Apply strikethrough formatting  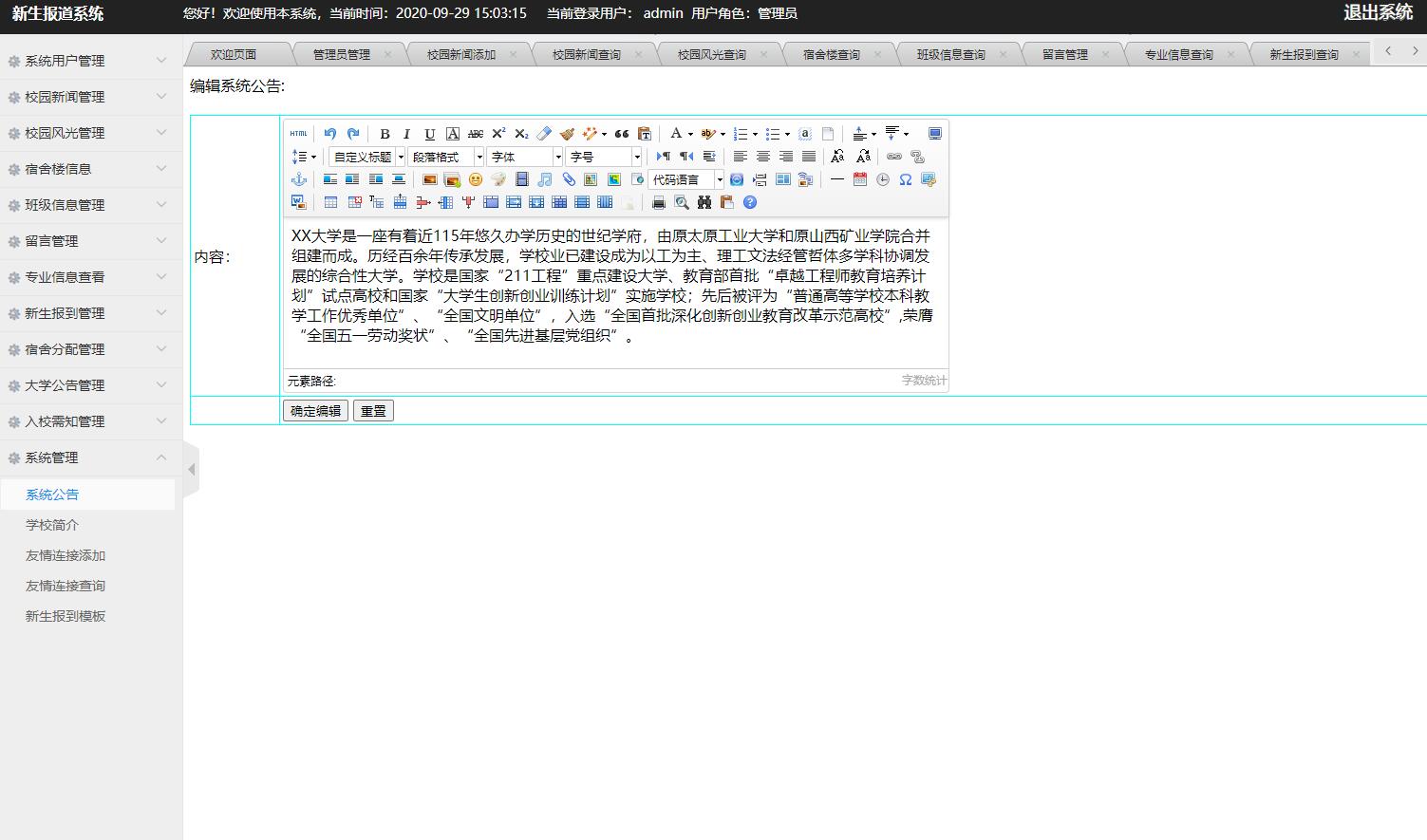pos(476,133)
